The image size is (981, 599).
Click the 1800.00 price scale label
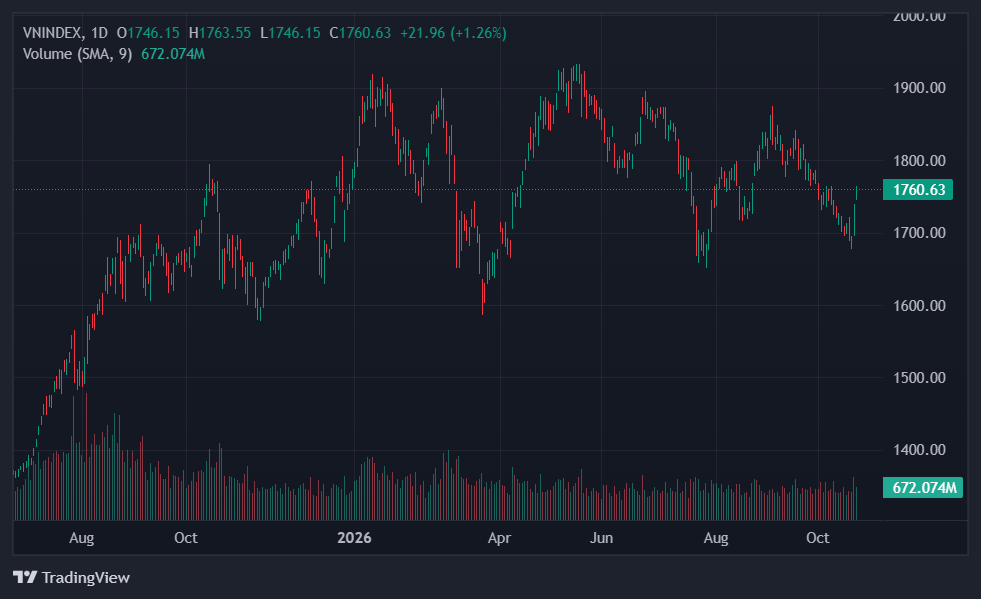pos(919,161)
